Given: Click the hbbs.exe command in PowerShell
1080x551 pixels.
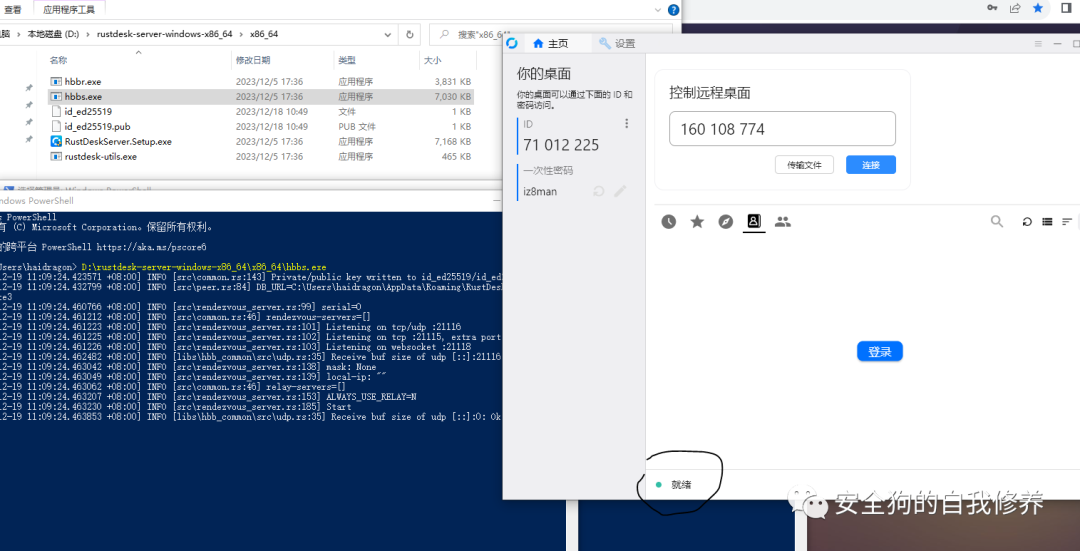Looking at the screenshot, I should 204,267.
